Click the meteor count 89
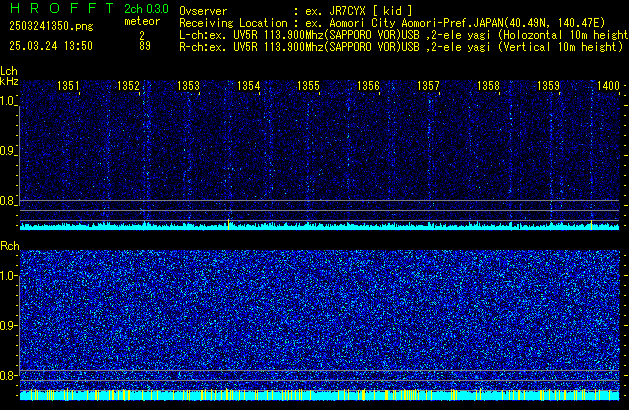629x410 pixels. pos(145,46)
